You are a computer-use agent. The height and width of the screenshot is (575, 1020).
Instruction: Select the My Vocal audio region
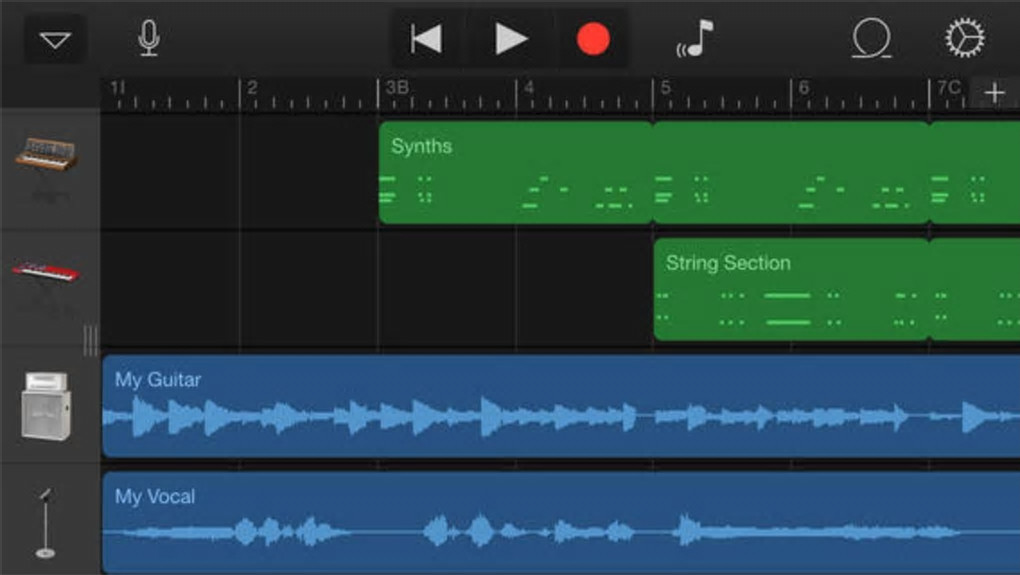click(561, 523)
